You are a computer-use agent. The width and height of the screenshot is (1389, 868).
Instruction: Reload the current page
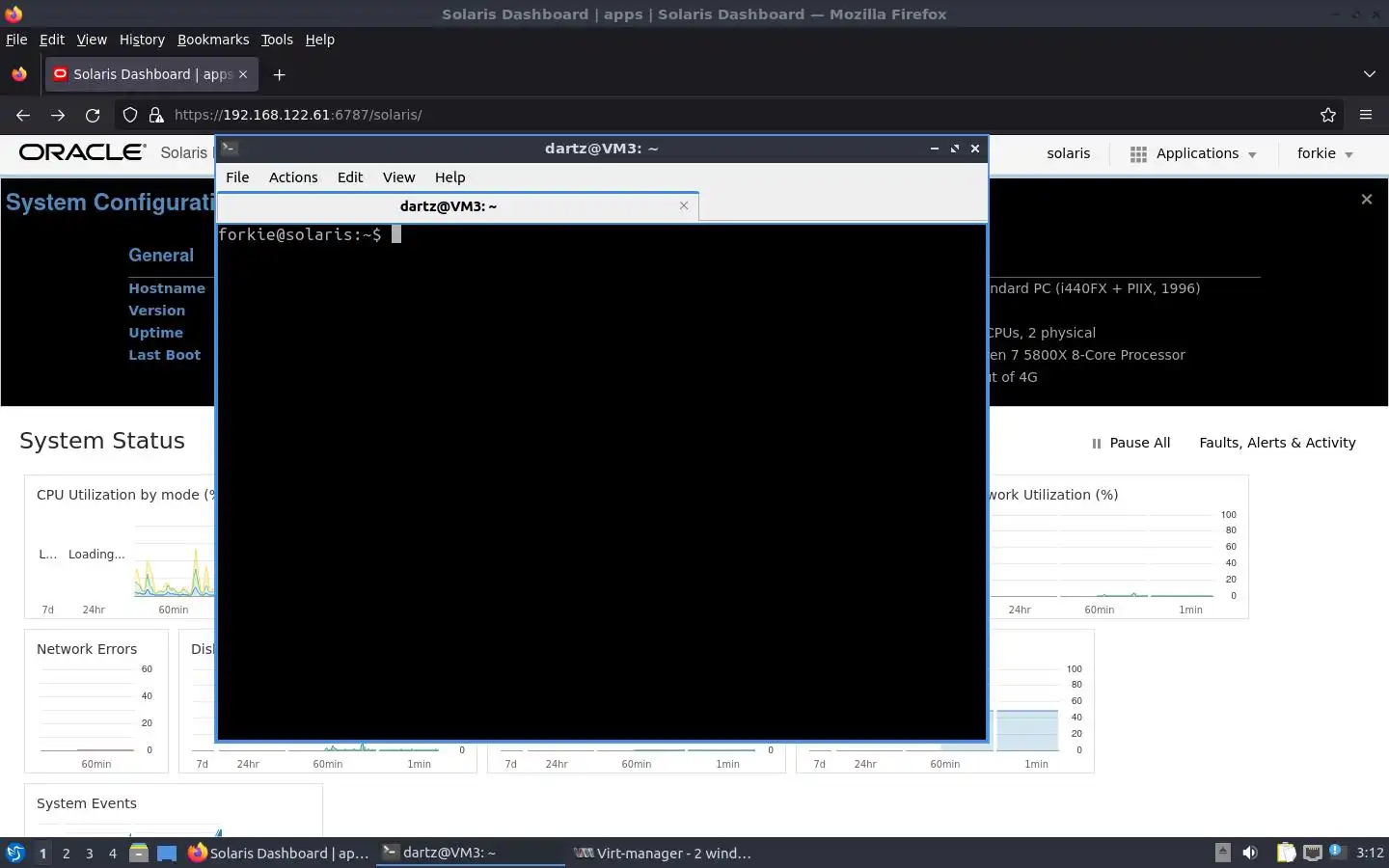coord(93,115)
